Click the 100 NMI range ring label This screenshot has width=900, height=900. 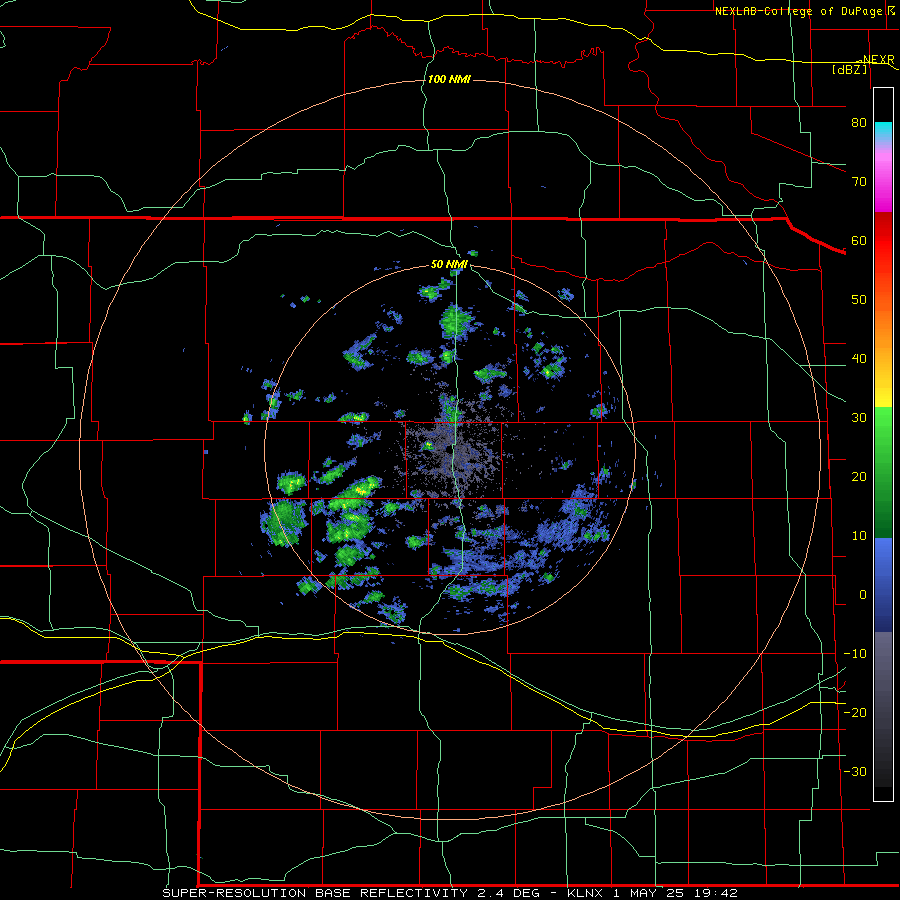449,79
